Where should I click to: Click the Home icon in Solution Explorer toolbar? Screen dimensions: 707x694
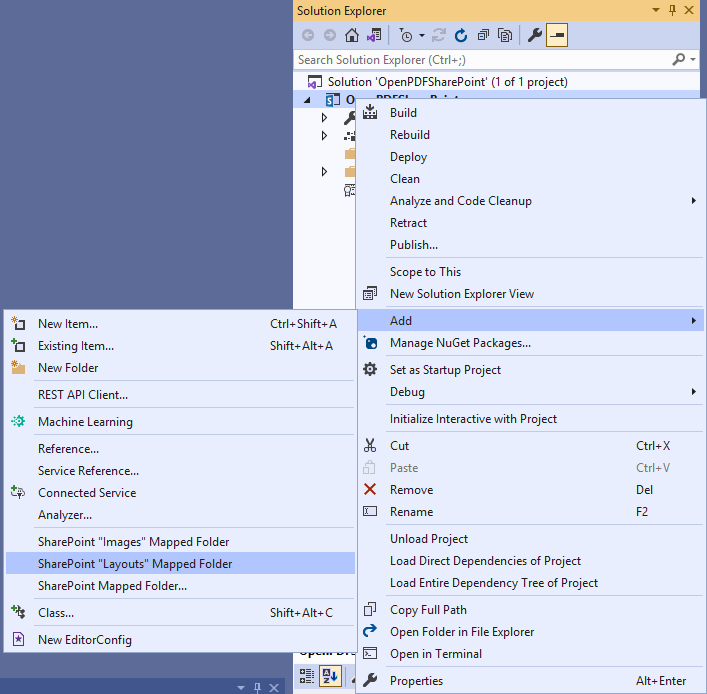tap(352, 35)
